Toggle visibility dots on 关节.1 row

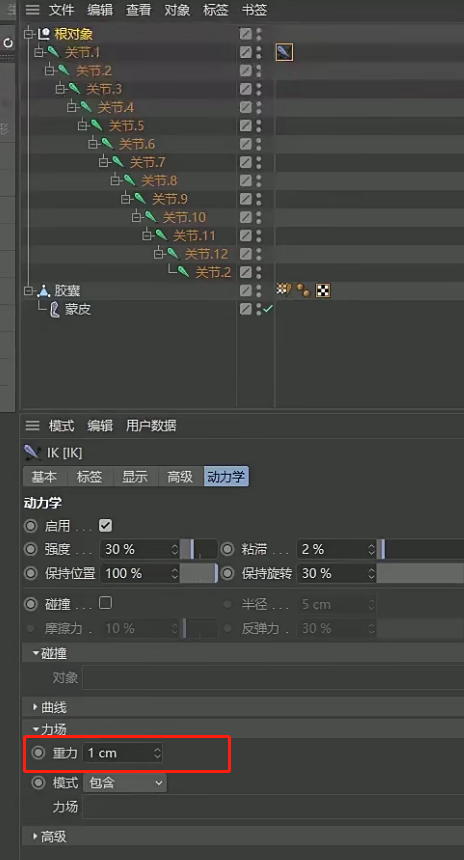tap(259, 52)
